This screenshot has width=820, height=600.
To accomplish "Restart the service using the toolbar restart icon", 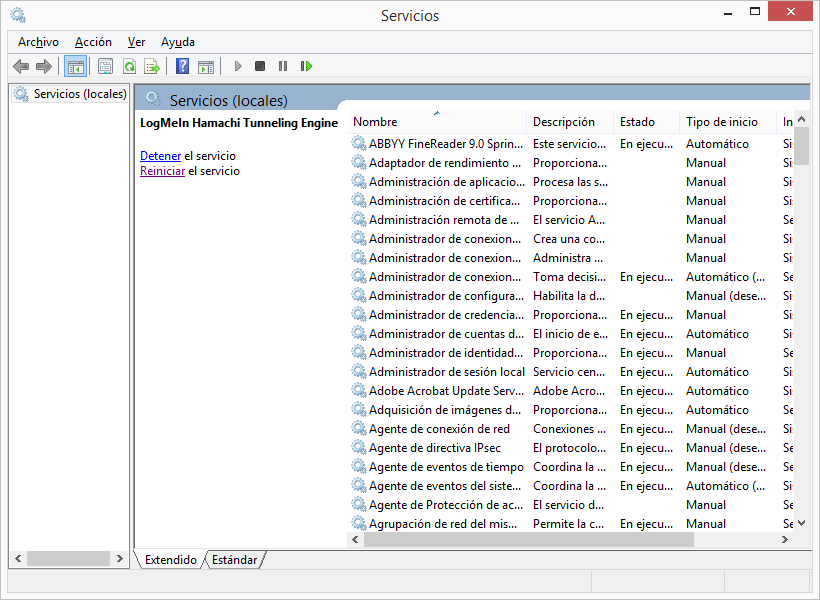I will click(x=306, y=66).
